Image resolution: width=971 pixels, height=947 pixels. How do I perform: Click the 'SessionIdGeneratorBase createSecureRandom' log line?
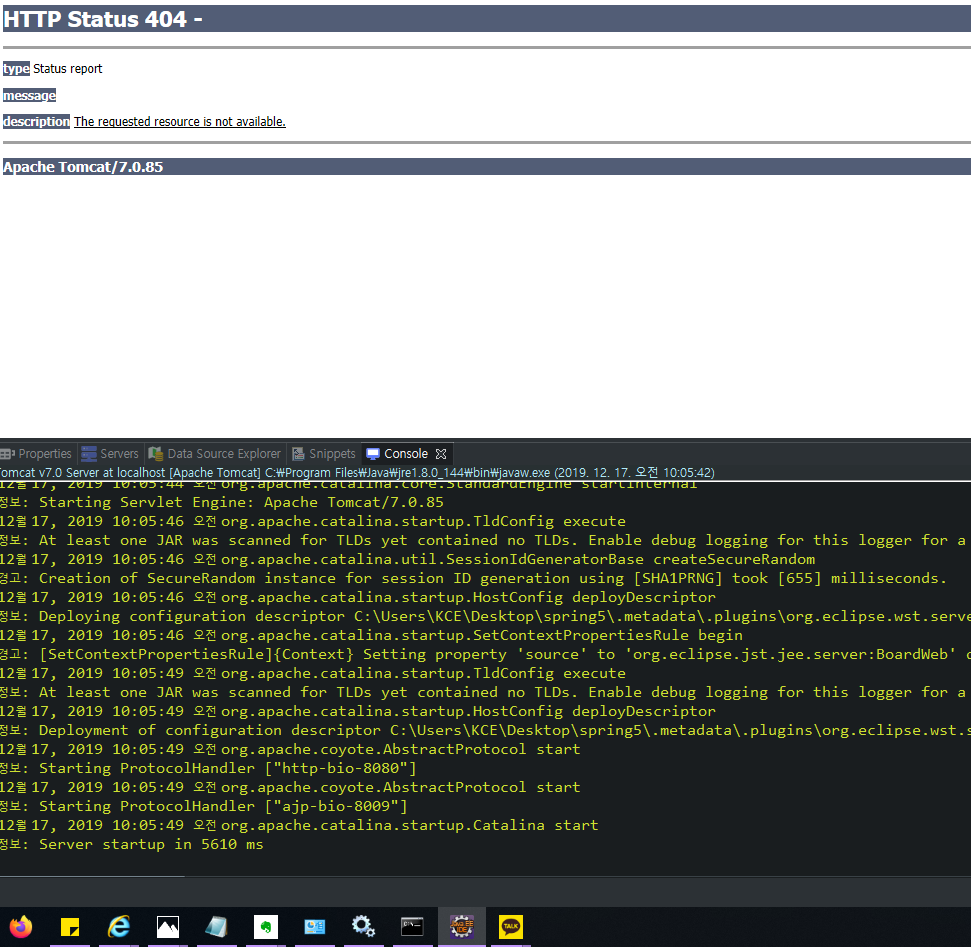tap(407, 559)
